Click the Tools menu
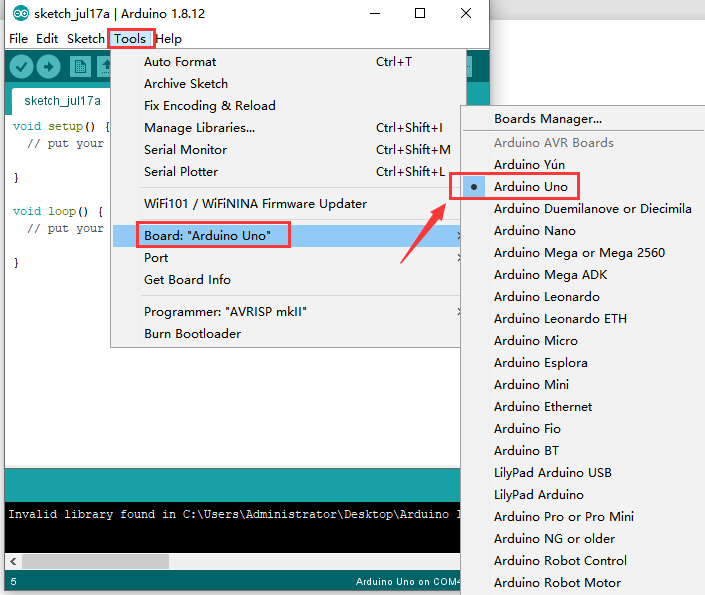The image size is (705, 595). (x=130, y=39)
